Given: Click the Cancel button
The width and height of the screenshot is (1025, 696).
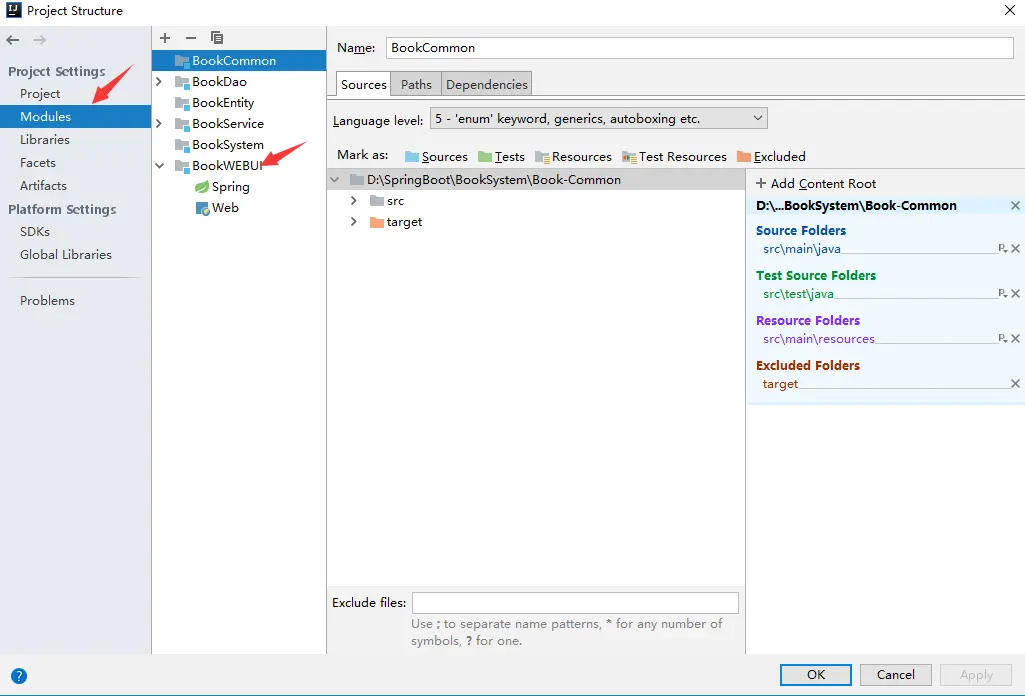Looking at the screenshot, I should [896, 675].
